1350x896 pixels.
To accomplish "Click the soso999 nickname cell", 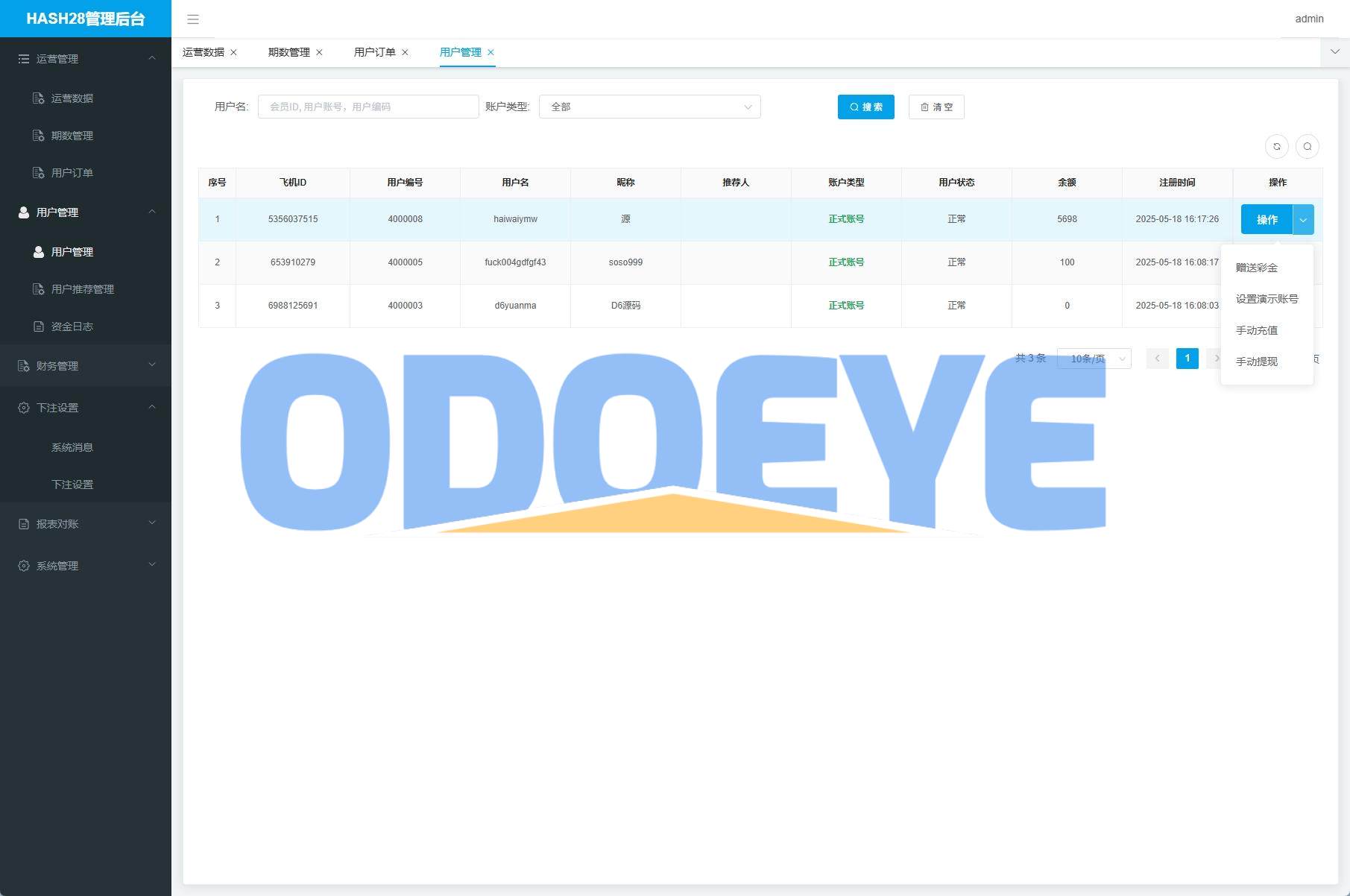I will (x=625, y=262).
